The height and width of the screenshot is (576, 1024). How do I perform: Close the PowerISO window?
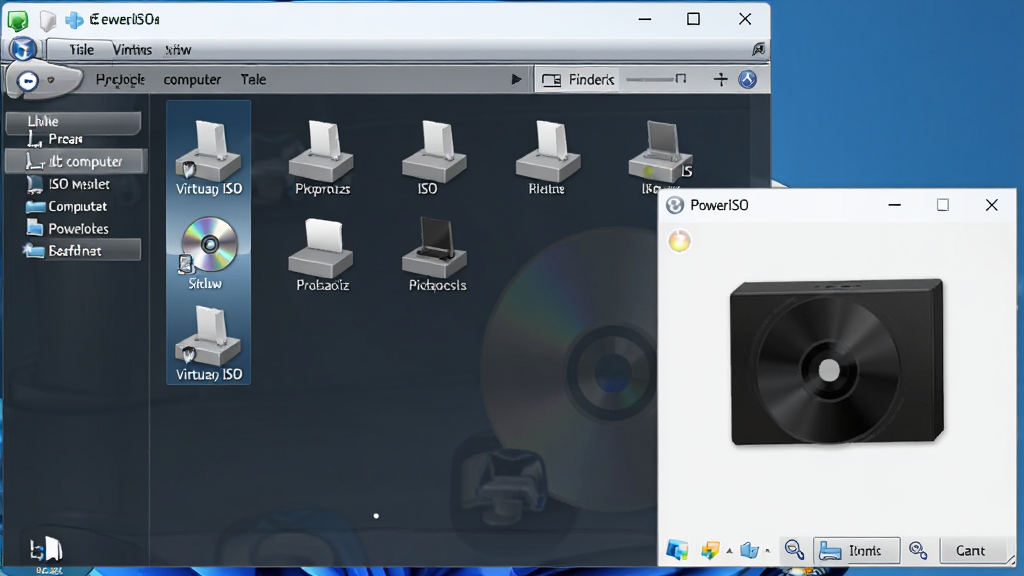tap(991, 205)
